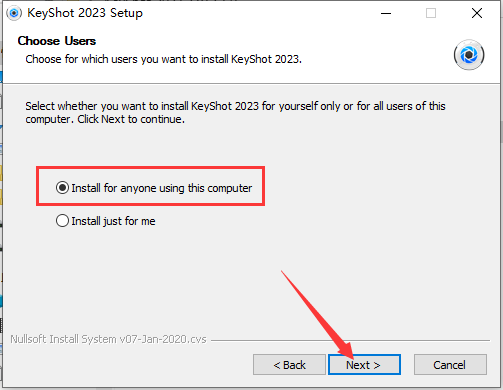Click the KeyShot icon in title bar

click(x=14, y=13)
